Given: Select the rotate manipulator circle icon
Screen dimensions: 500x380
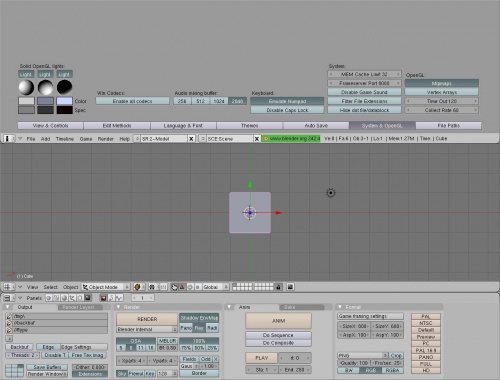Looking at the screenshot, I should tap(190, 287).
